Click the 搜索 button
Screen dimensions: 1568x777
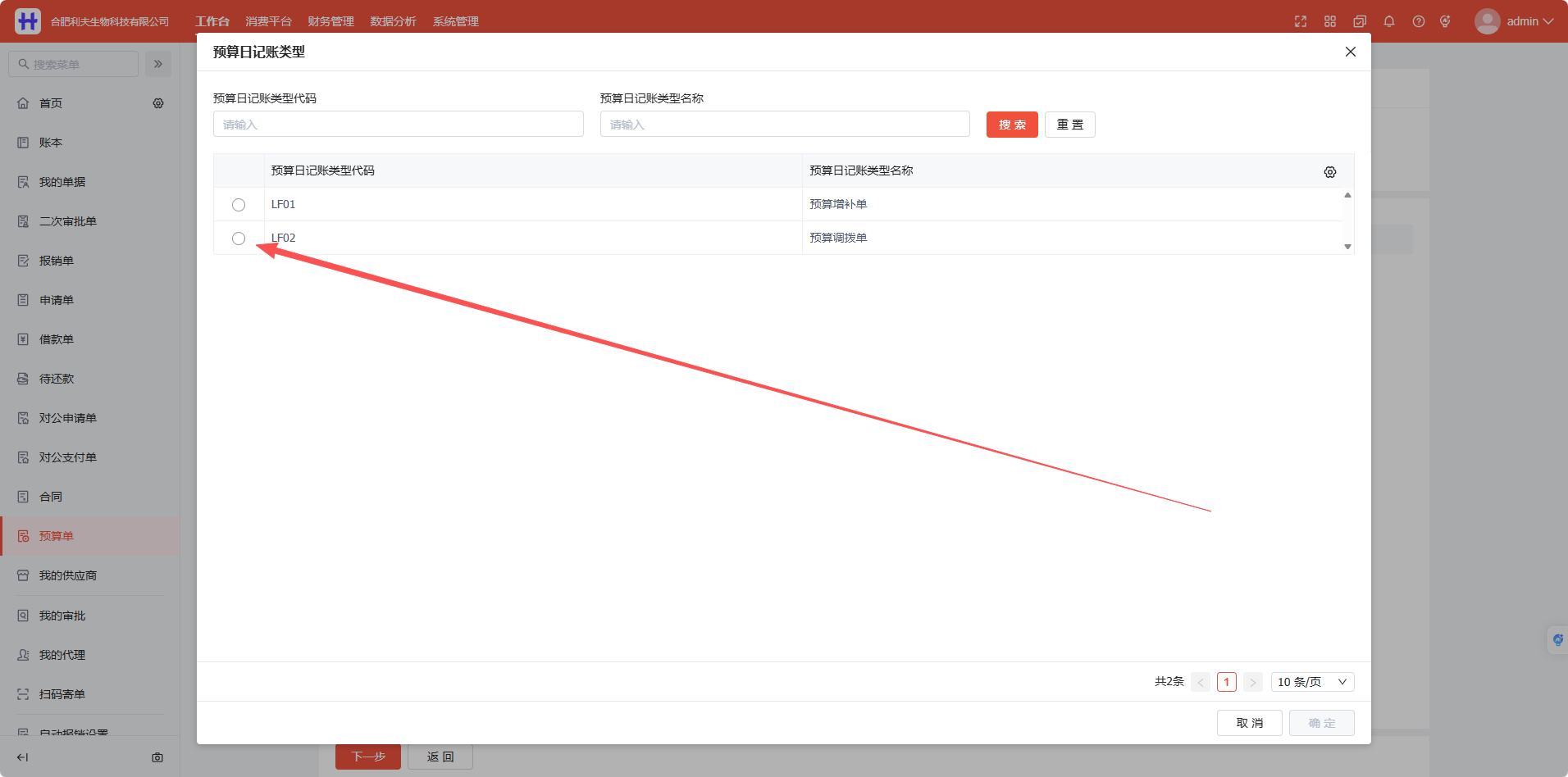[x=1012, y=125]
